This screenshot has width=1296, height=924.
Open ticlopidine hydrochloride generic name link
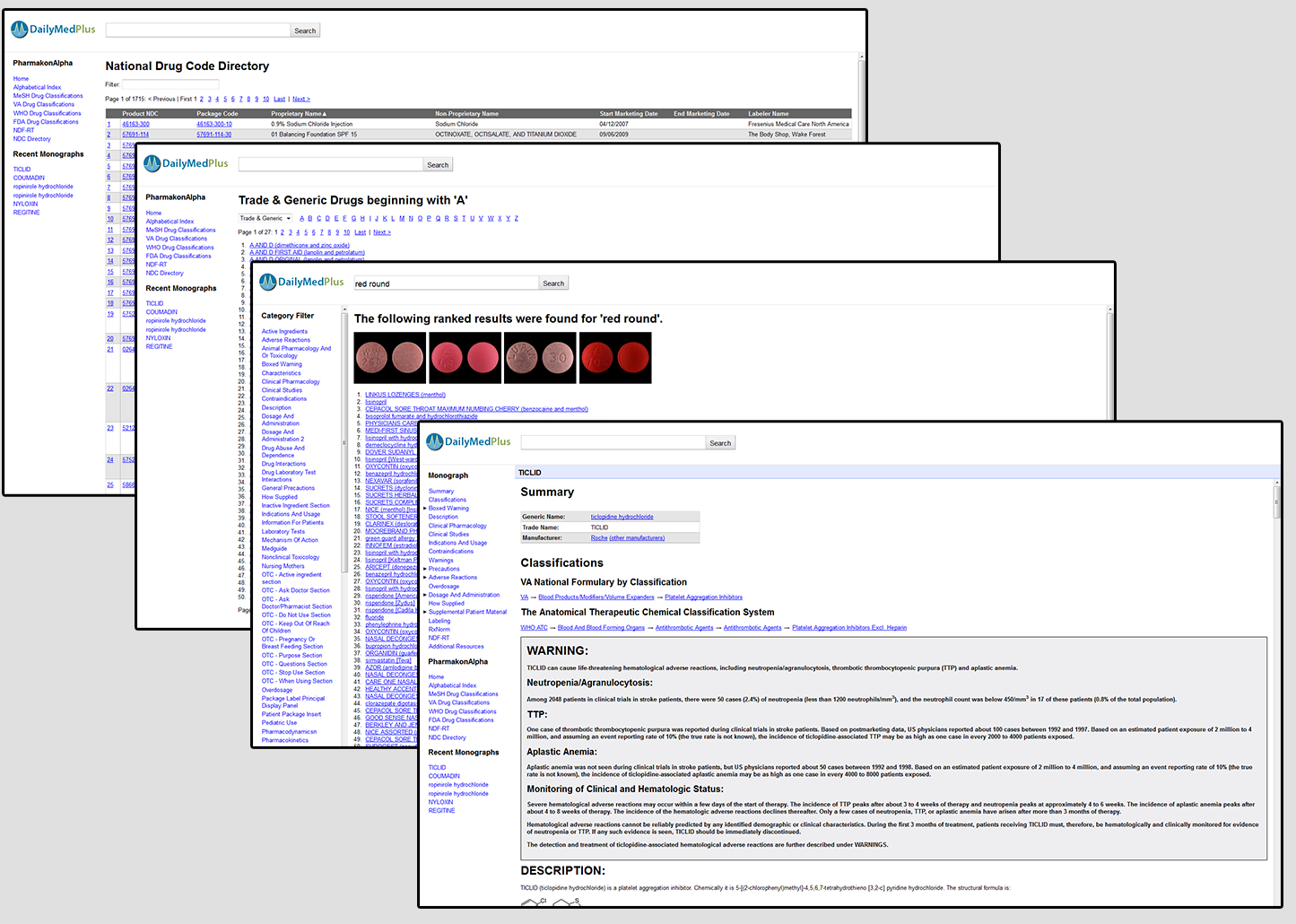[x=622, y=517]
